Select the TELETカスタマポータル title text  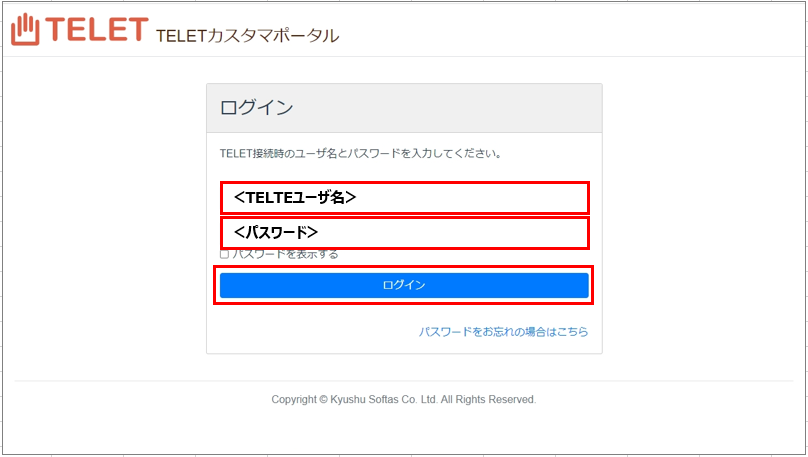247,36
